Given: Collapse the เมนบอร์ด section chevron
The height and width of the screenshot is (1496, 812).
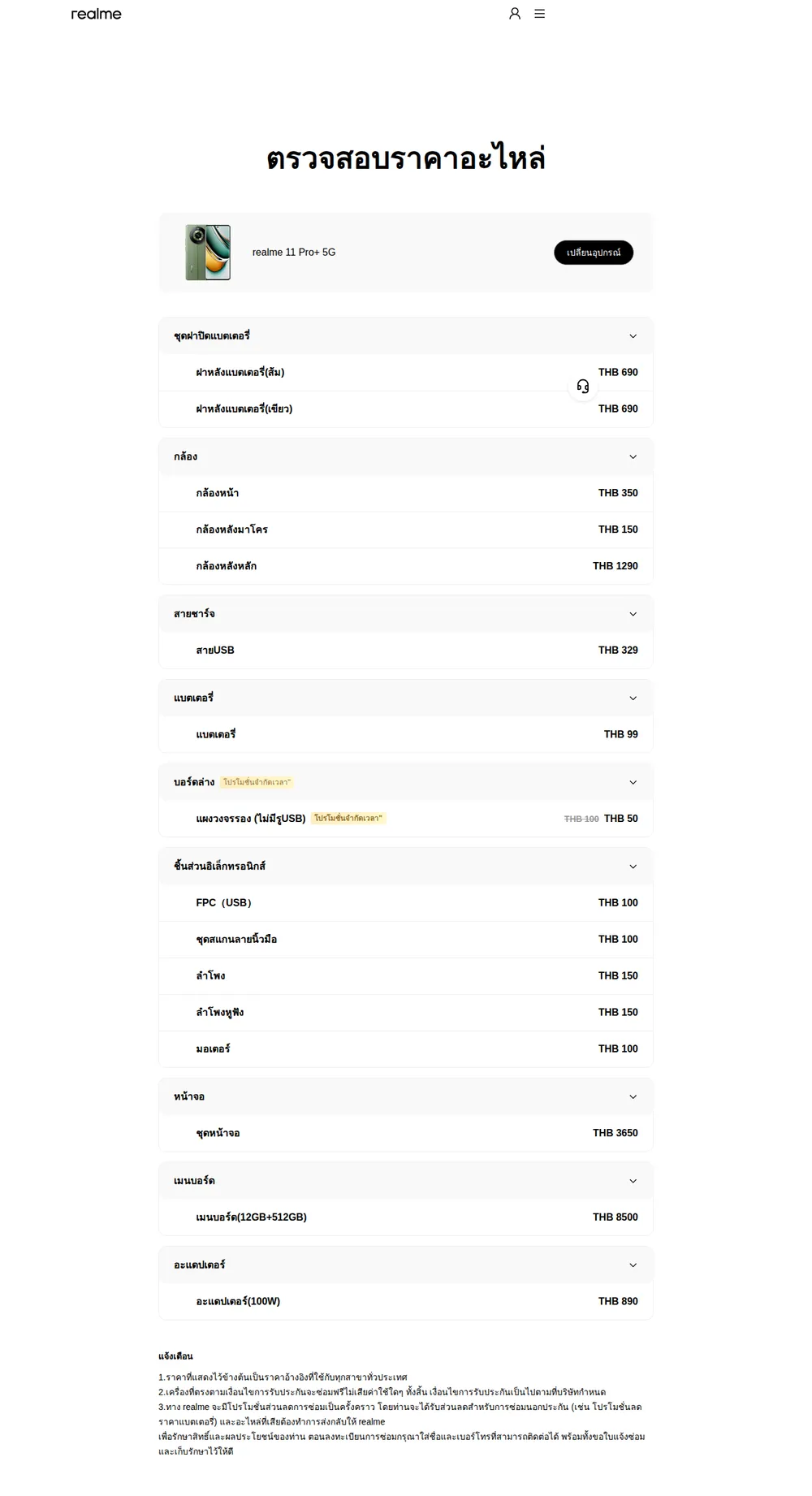Looking at the screenshot, I should pos(633,1182).
